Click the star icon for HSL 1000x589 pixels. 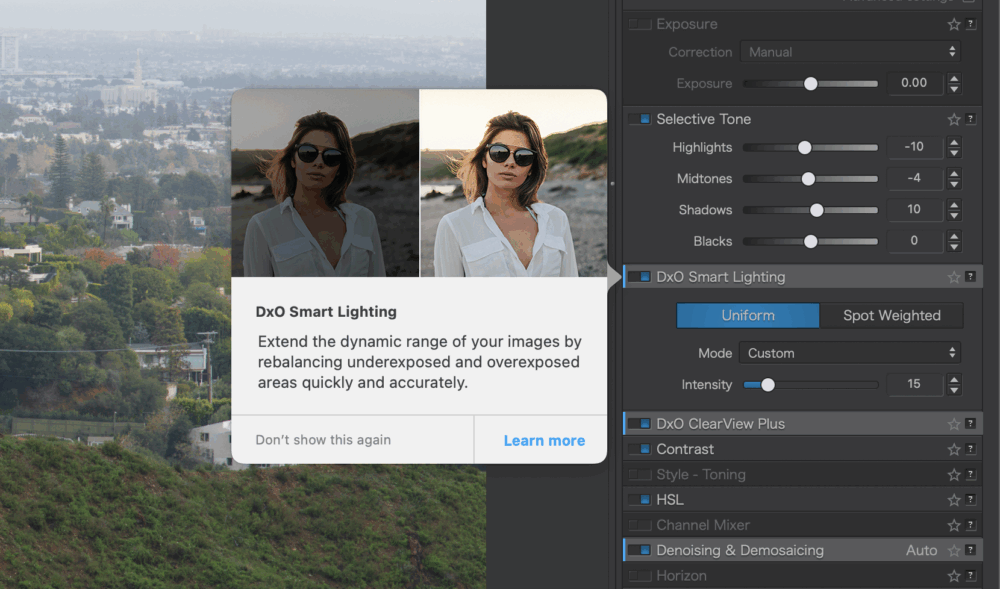[954, 500]
